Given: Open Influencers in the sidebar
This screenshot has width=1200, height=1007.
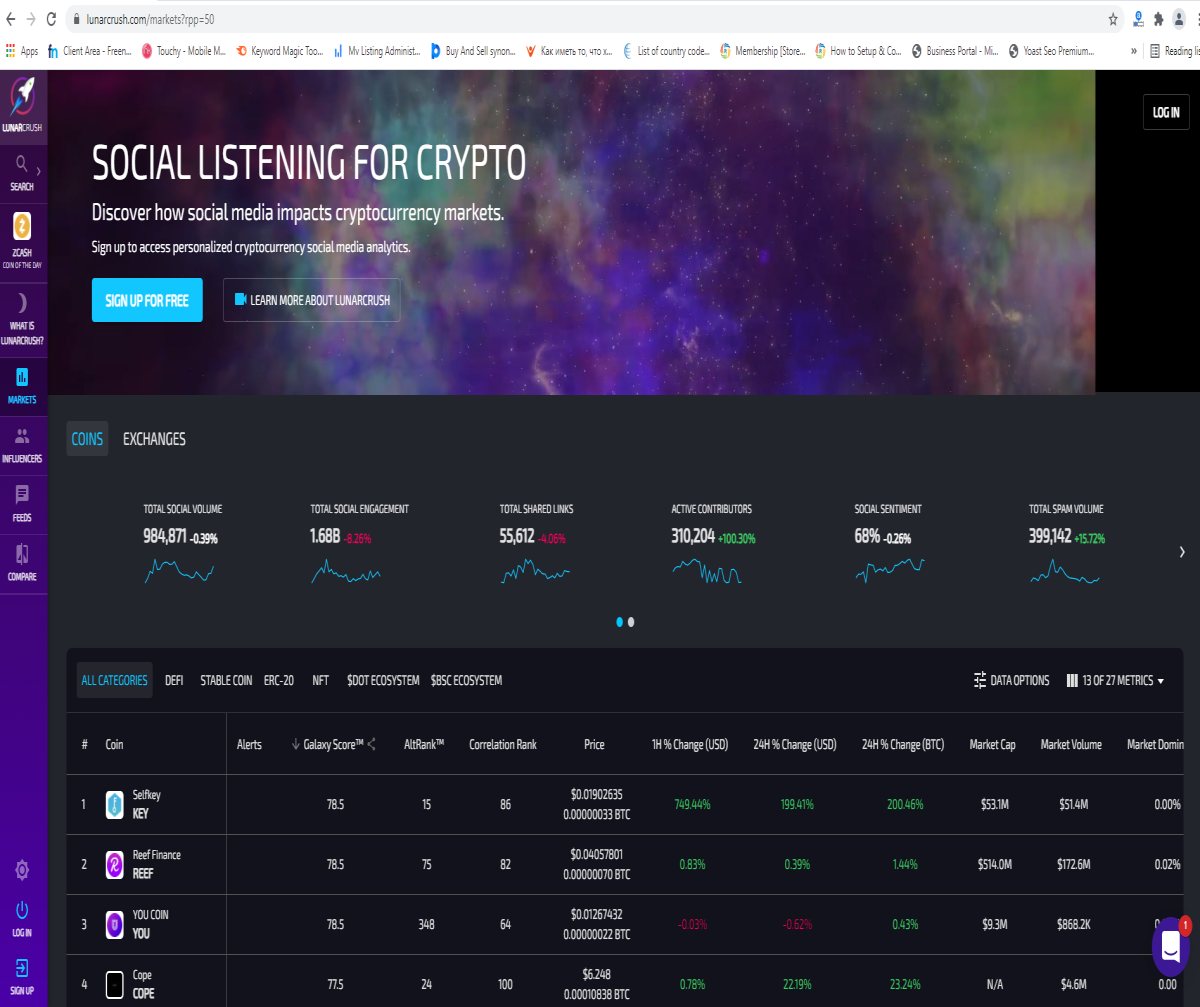Looking at the screenshot, I should (22, 445).
